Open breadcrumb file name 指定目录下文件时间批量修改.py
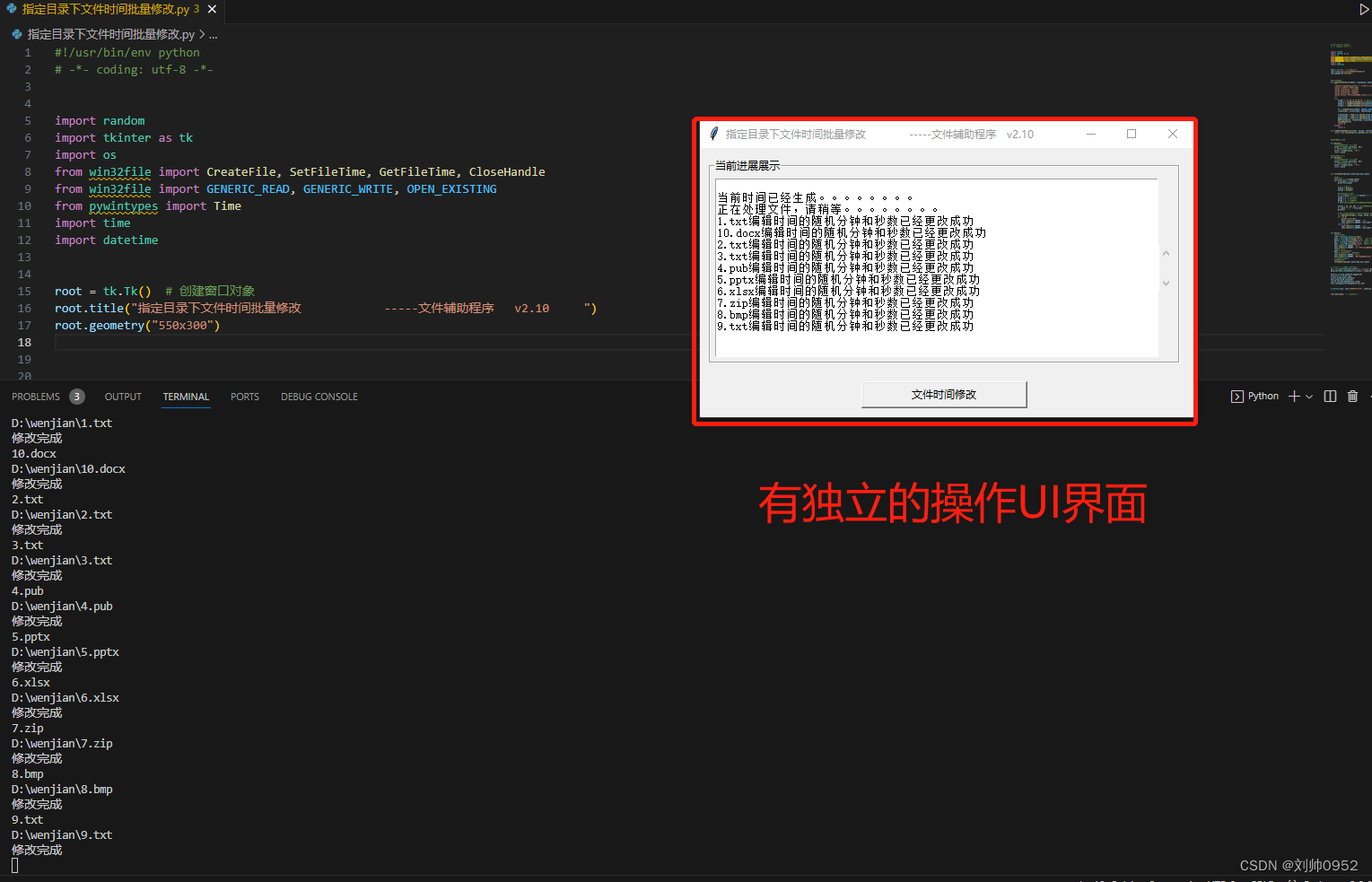This screenshot has height=882, width=1372. click(x=111, y=34)
